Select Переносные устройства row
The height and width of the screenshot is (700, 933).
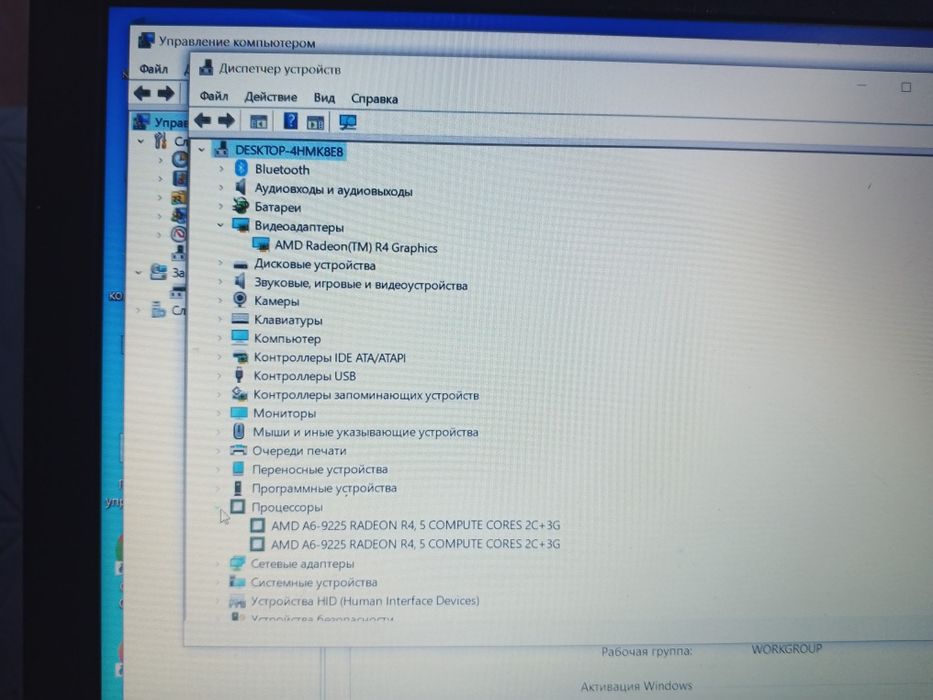(x=320, y=469)
